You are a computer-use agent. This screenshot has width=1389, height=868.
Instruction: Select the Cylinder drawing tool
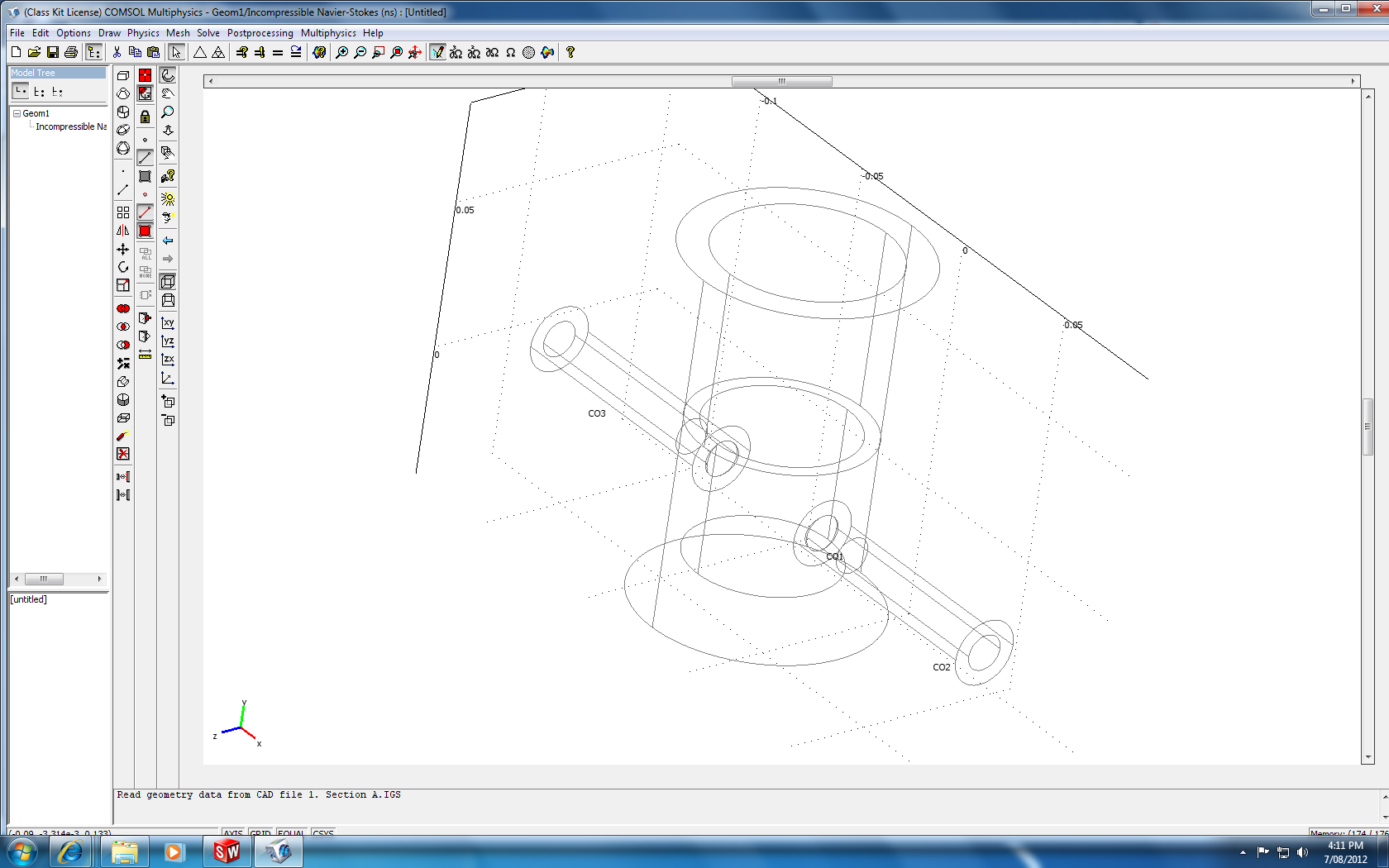pos(123,112)
